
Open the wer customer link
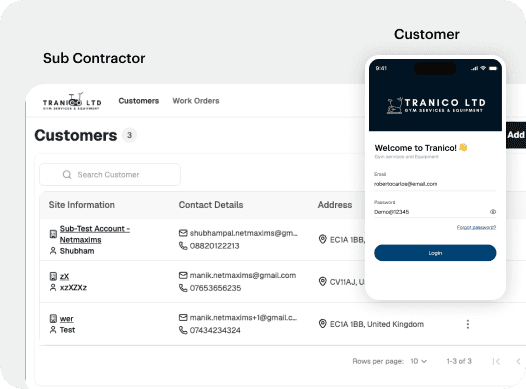66,319
